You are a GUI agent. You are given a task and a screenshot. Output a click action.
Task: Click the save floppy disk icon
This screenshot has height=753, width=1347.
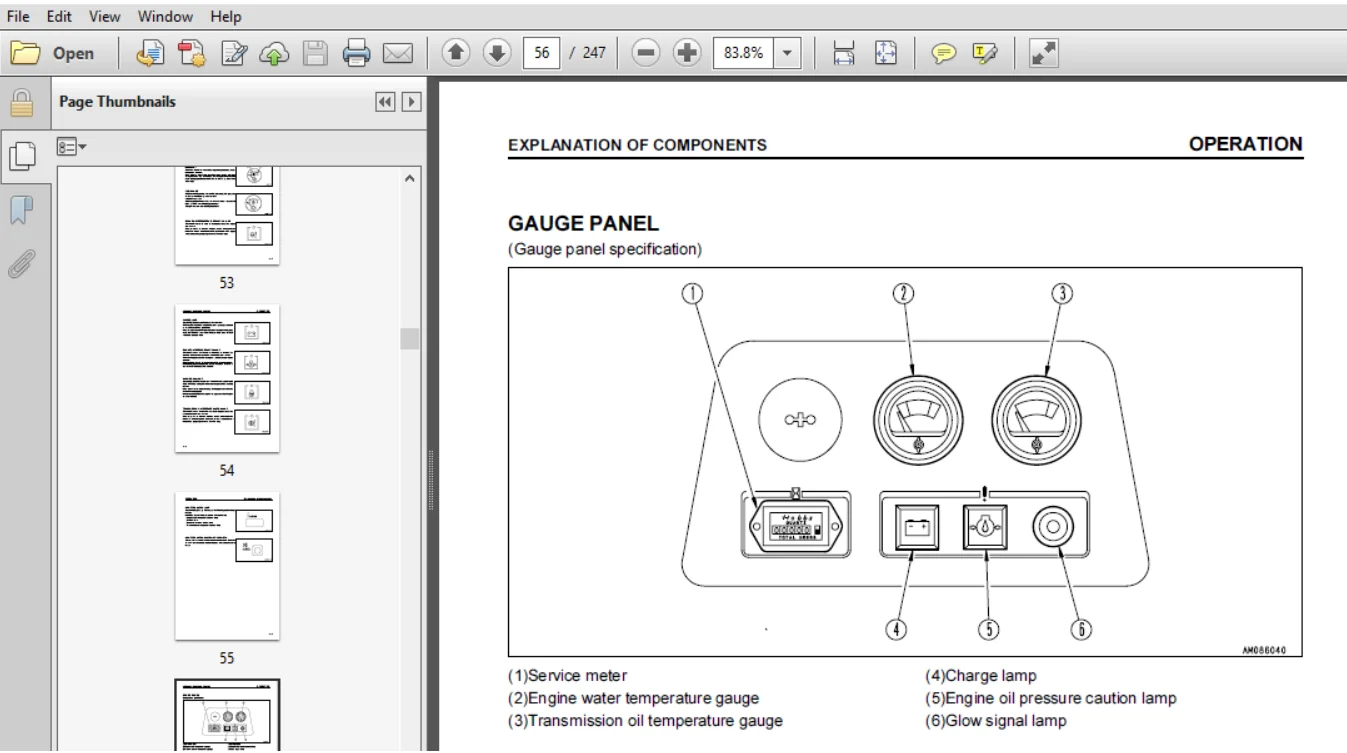[x=315, y=54]
